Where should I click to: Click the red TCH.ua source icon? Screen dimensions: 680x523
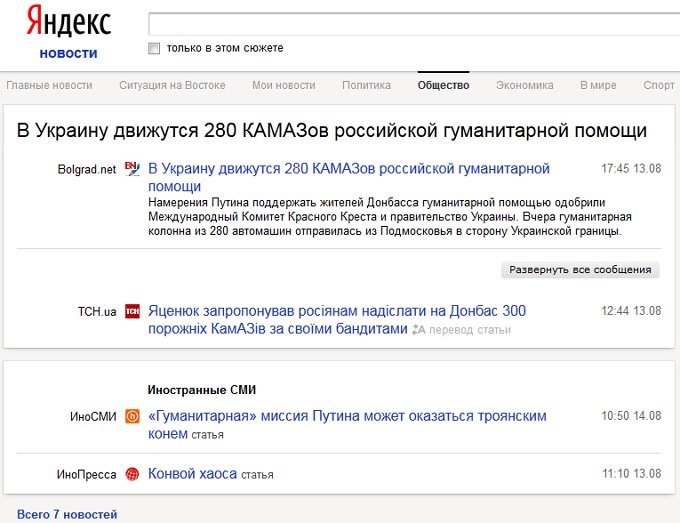tap(132, 311)
